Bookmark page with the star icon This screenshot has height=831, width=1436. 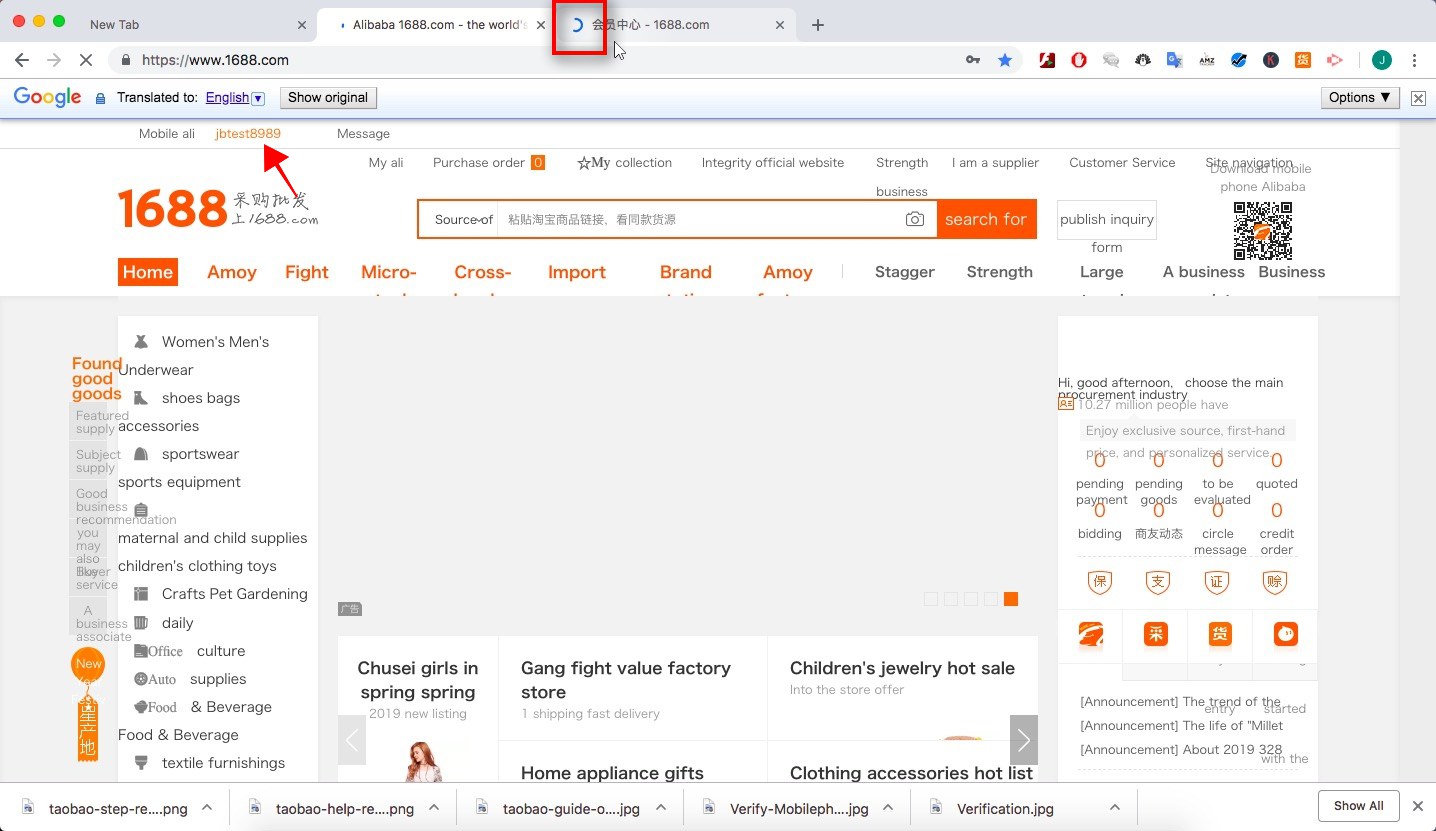coord(1005,60)
